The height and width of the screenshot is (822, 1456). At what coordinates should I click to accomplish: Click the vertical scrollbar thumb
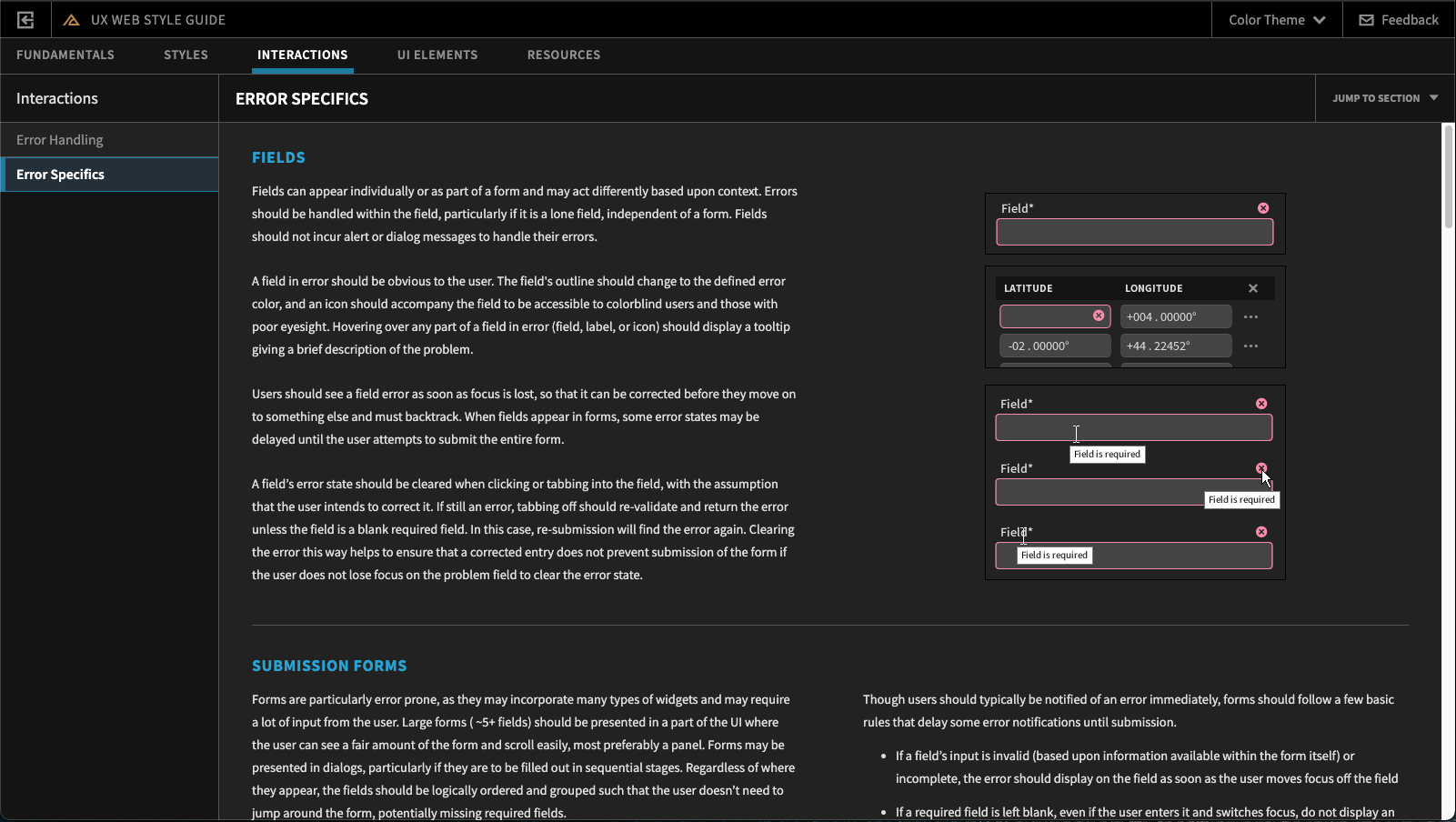point(1448,177)
